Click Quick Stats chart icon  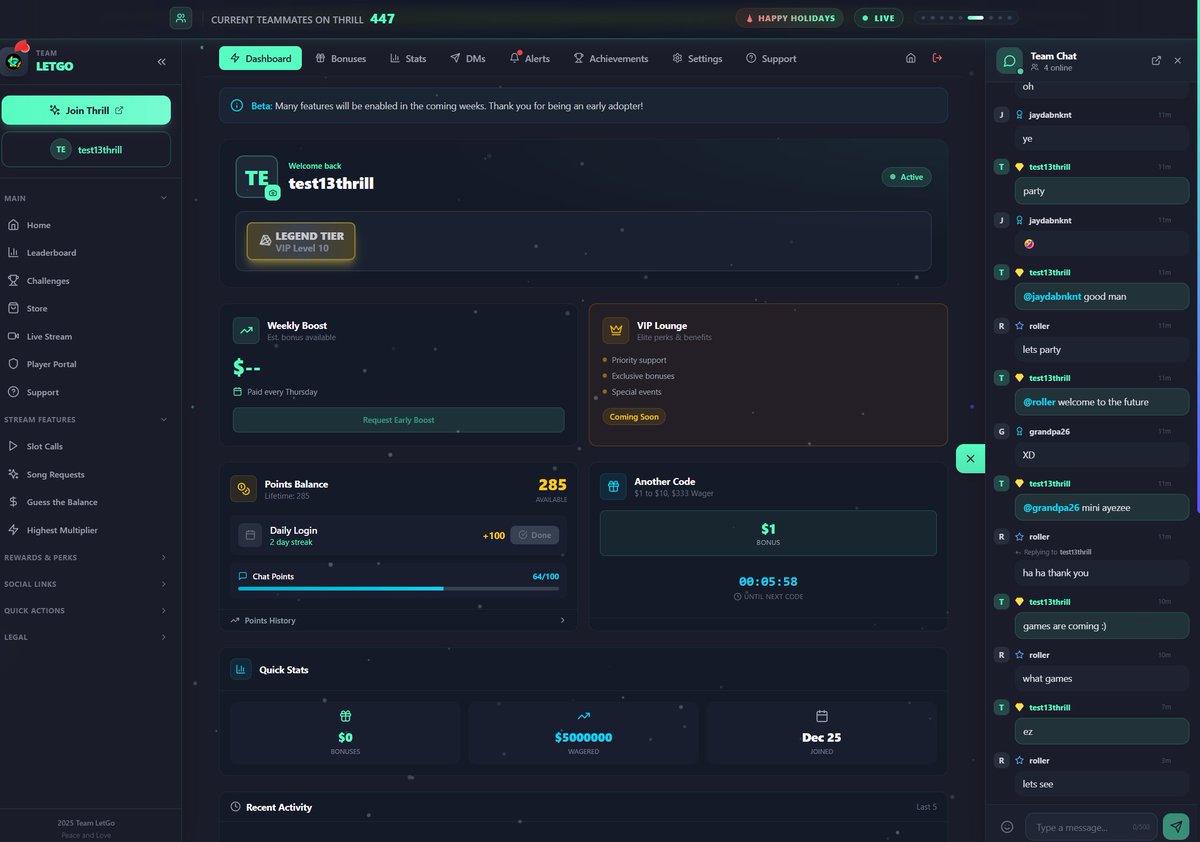point(240,669)
